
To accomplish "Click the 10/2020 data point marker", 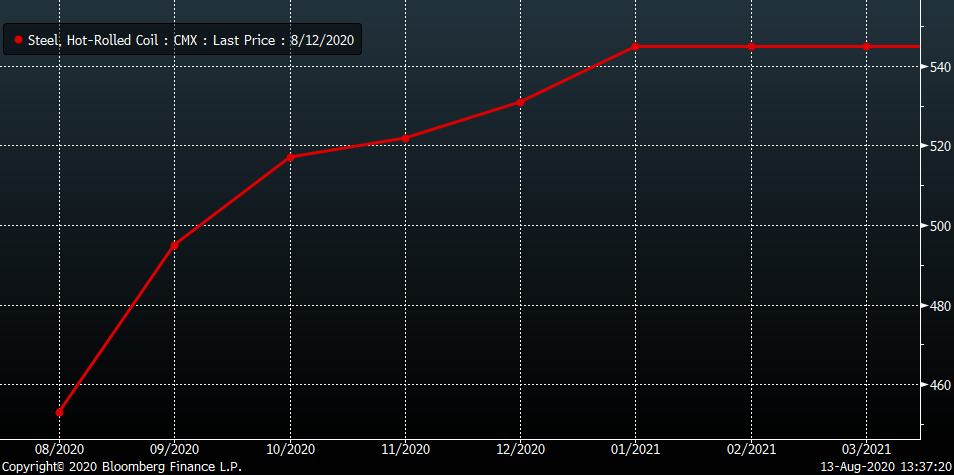I will pos(290,157).
